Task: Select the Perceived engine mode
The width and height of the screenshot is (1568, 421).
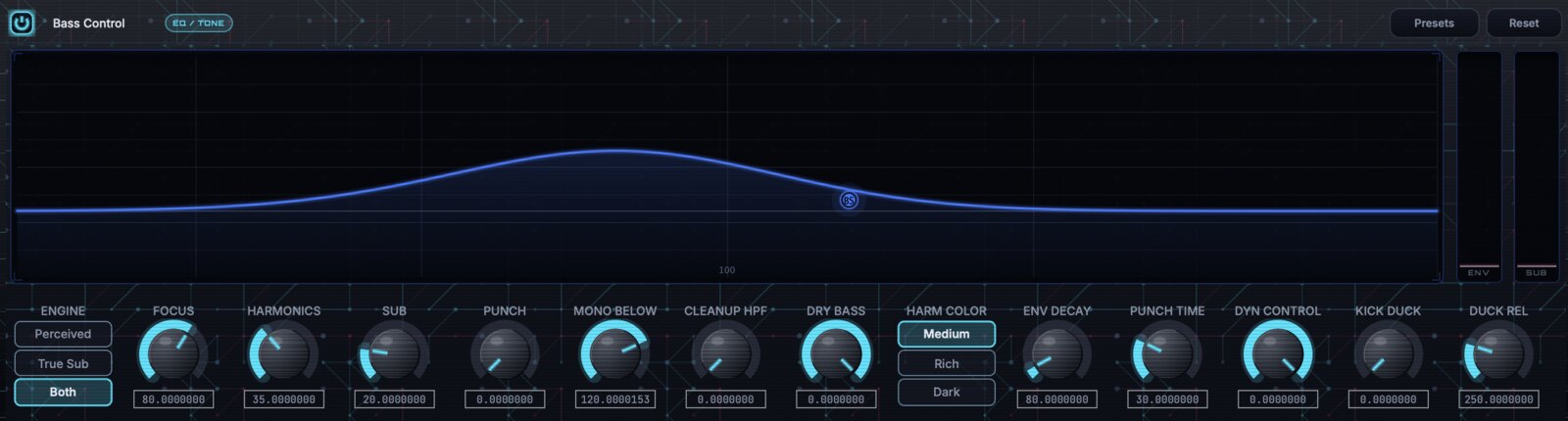Action: (x=63, y=334)
